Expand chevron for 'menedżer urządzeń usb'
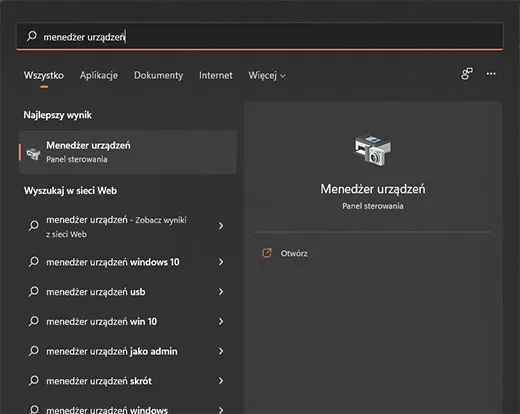 coord(221,292)
